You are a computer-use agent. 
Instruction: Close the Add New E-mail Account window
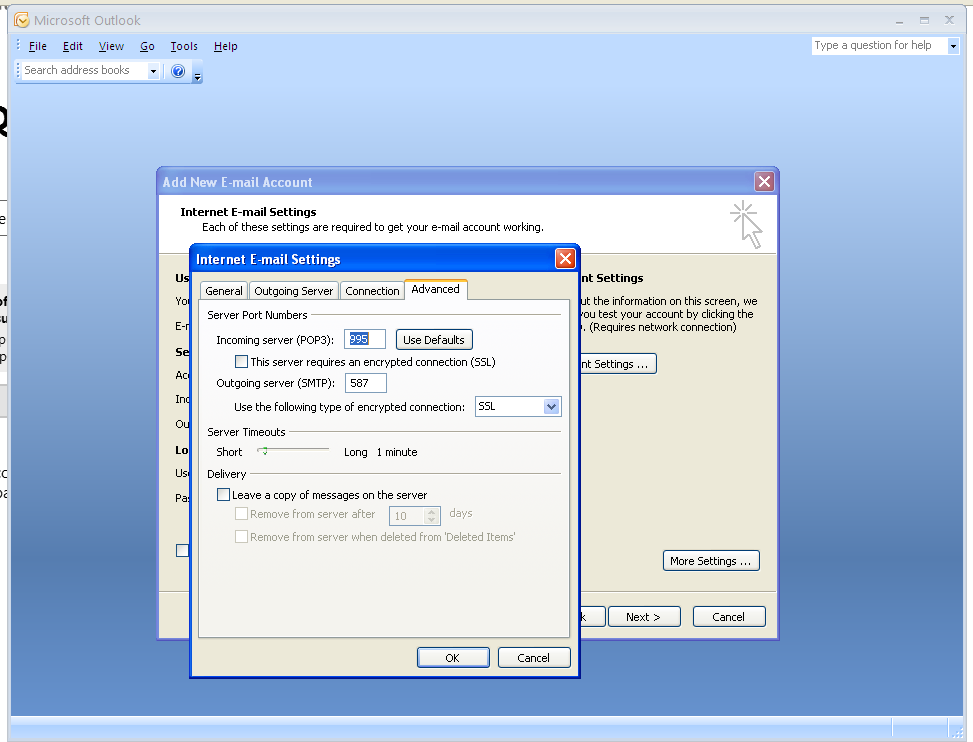coord(764,182)
